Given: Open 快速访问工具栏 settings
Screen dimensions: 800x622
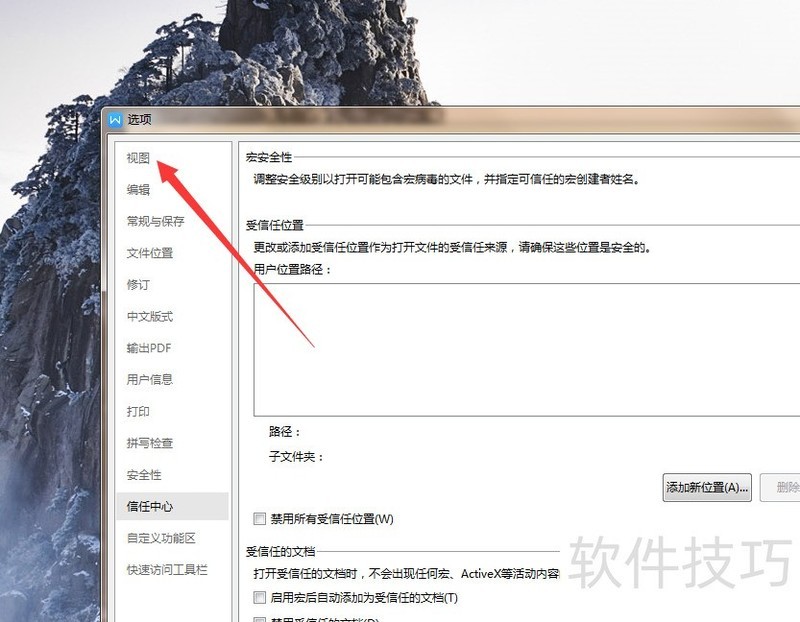Looking at the screenshot, I should [167, 569].
